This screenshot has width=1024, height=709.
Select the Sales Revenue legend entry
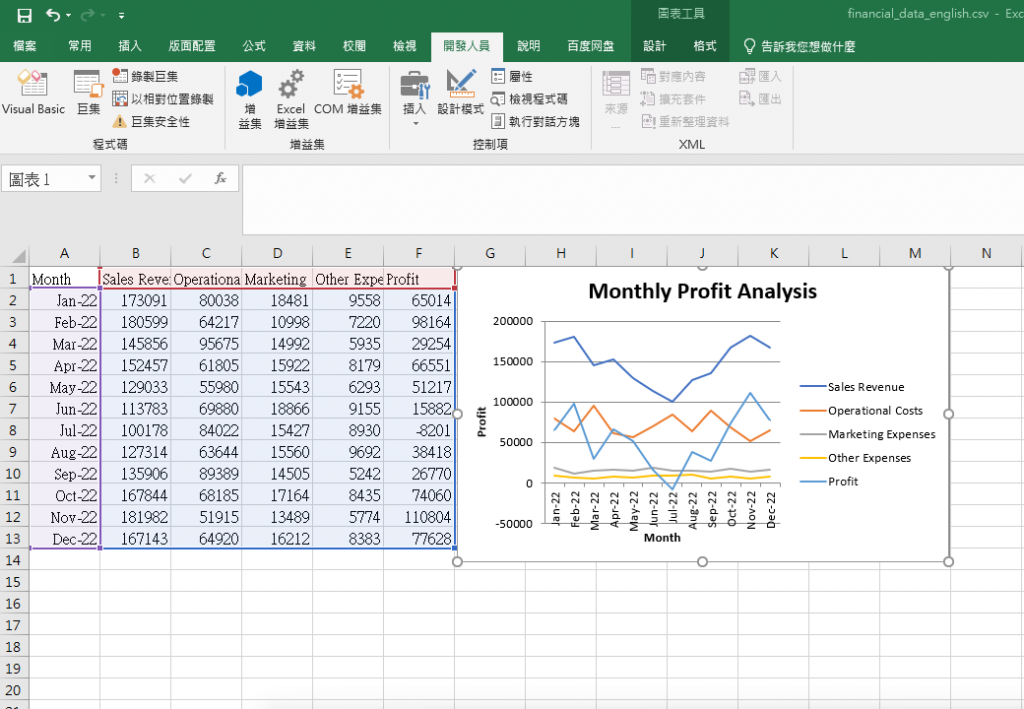point(852,387)
